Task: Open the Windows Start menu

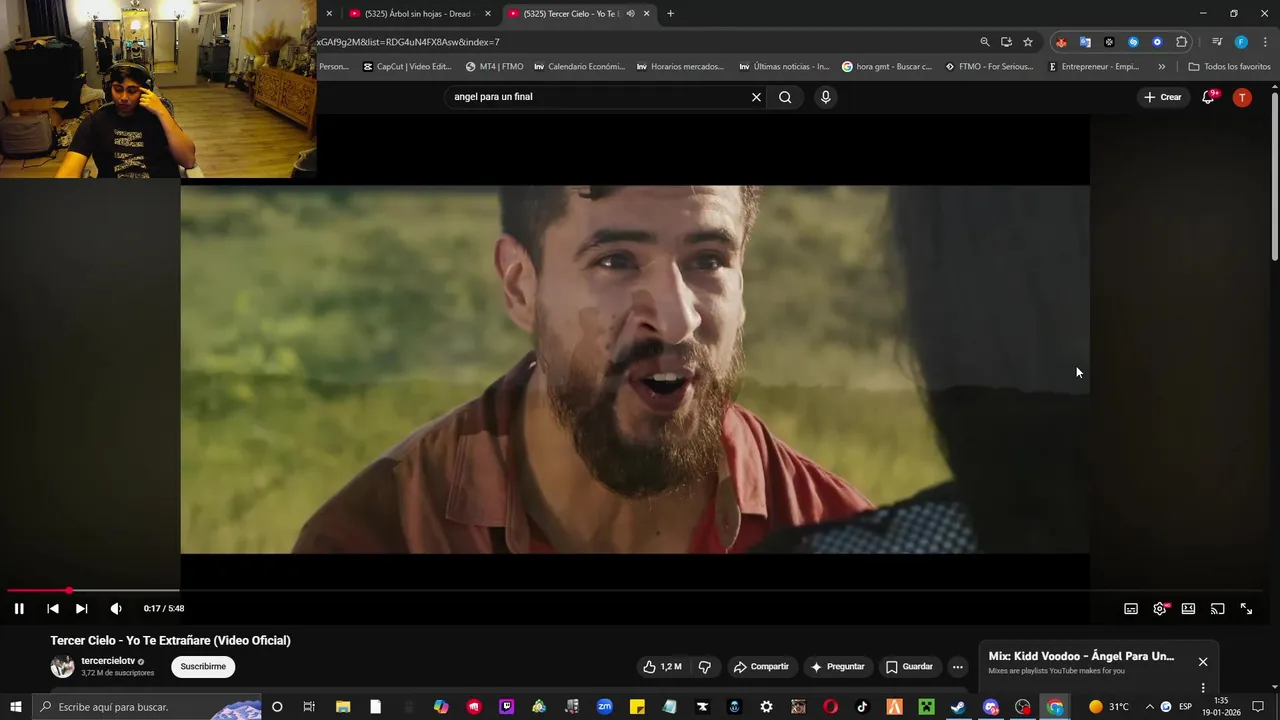Action: [16, 707]
